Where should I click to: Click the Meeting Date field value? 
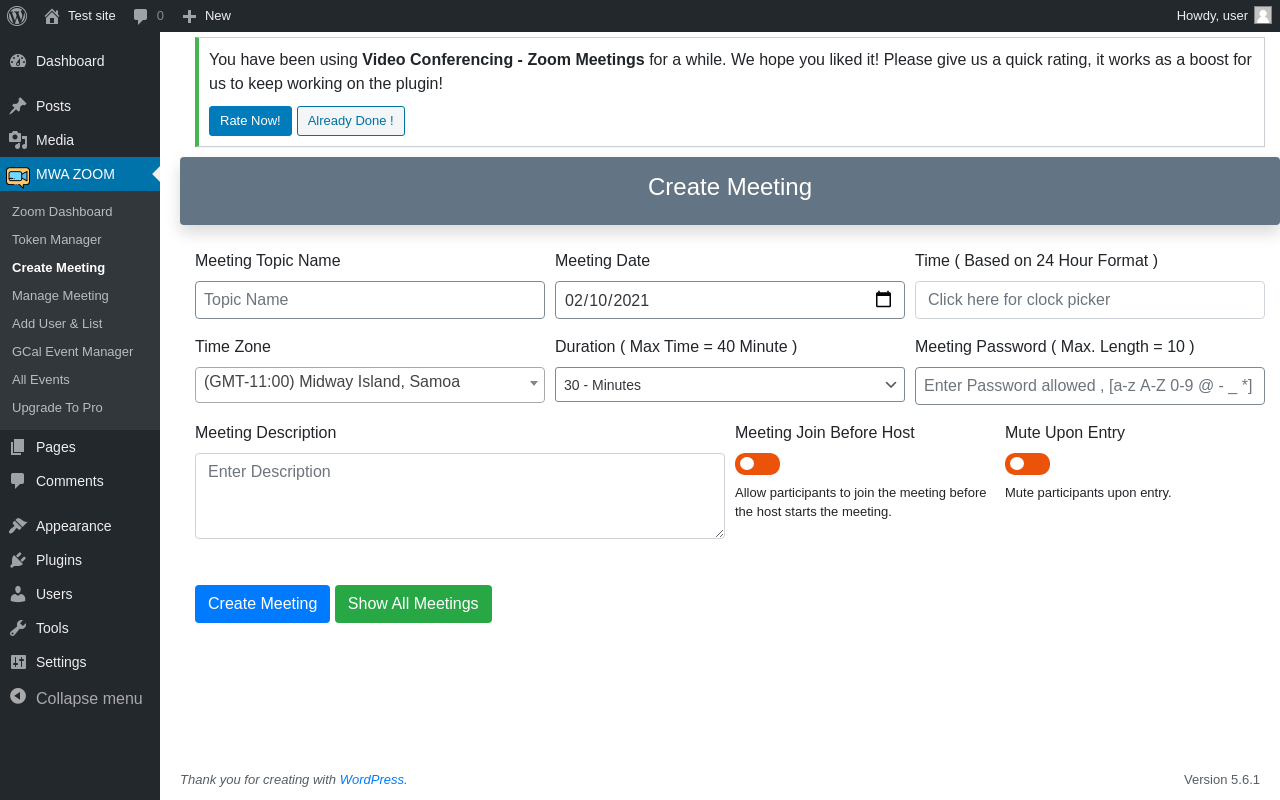click(607, 300)
